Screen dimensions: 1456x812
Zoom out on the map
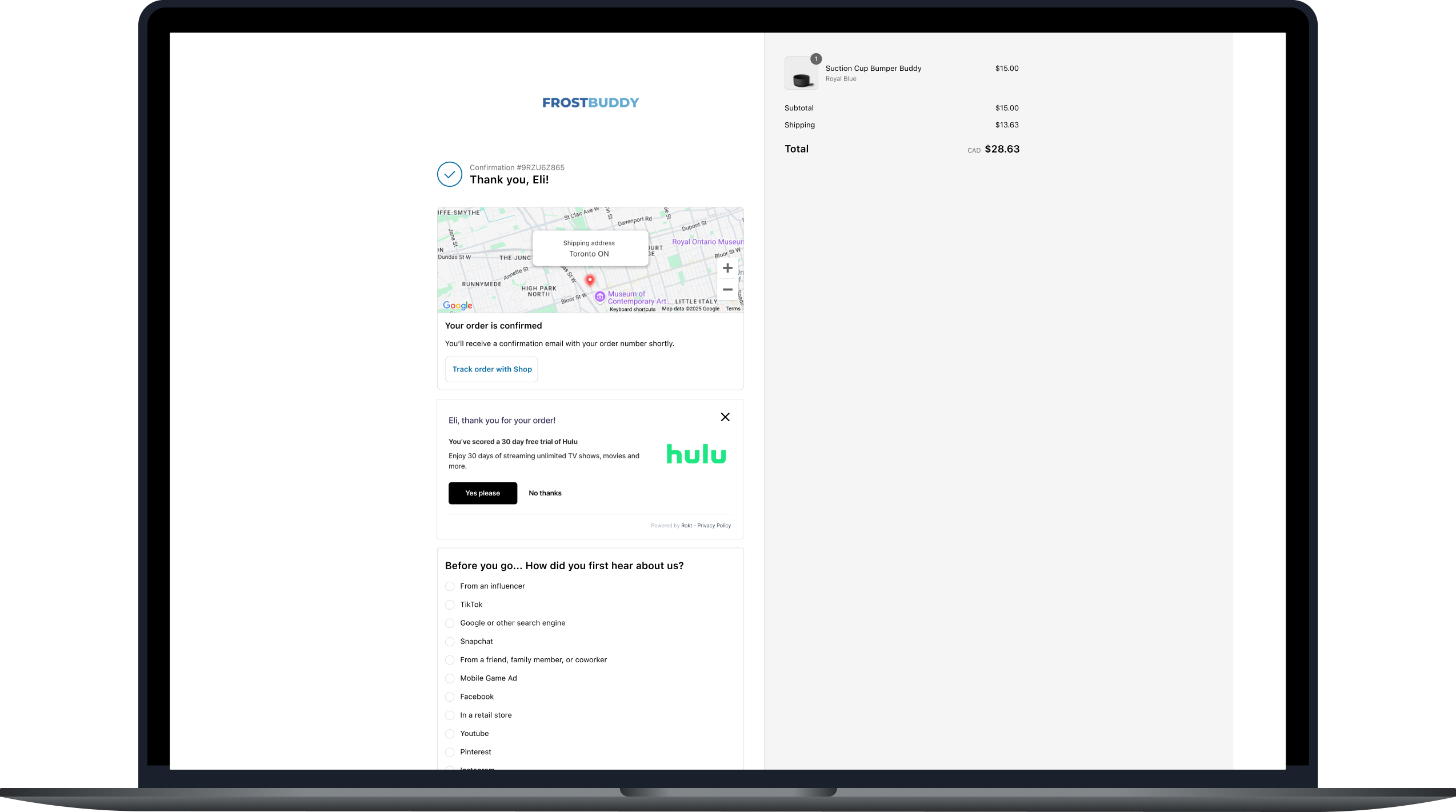pyautogui.click(x=727, y=290)
